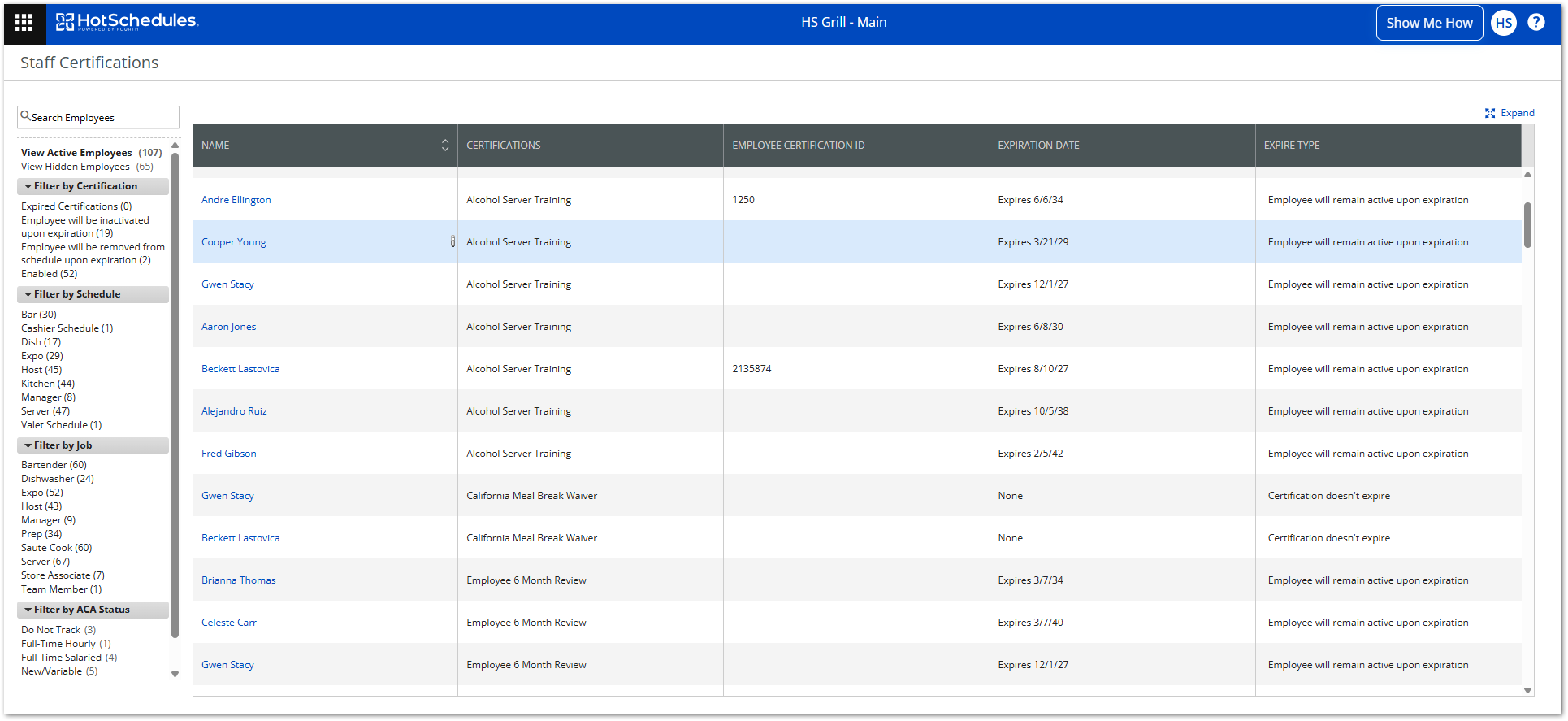Collapse the Filter by Schedule section
The image size is (1568, 721).
tap(93, 294)
